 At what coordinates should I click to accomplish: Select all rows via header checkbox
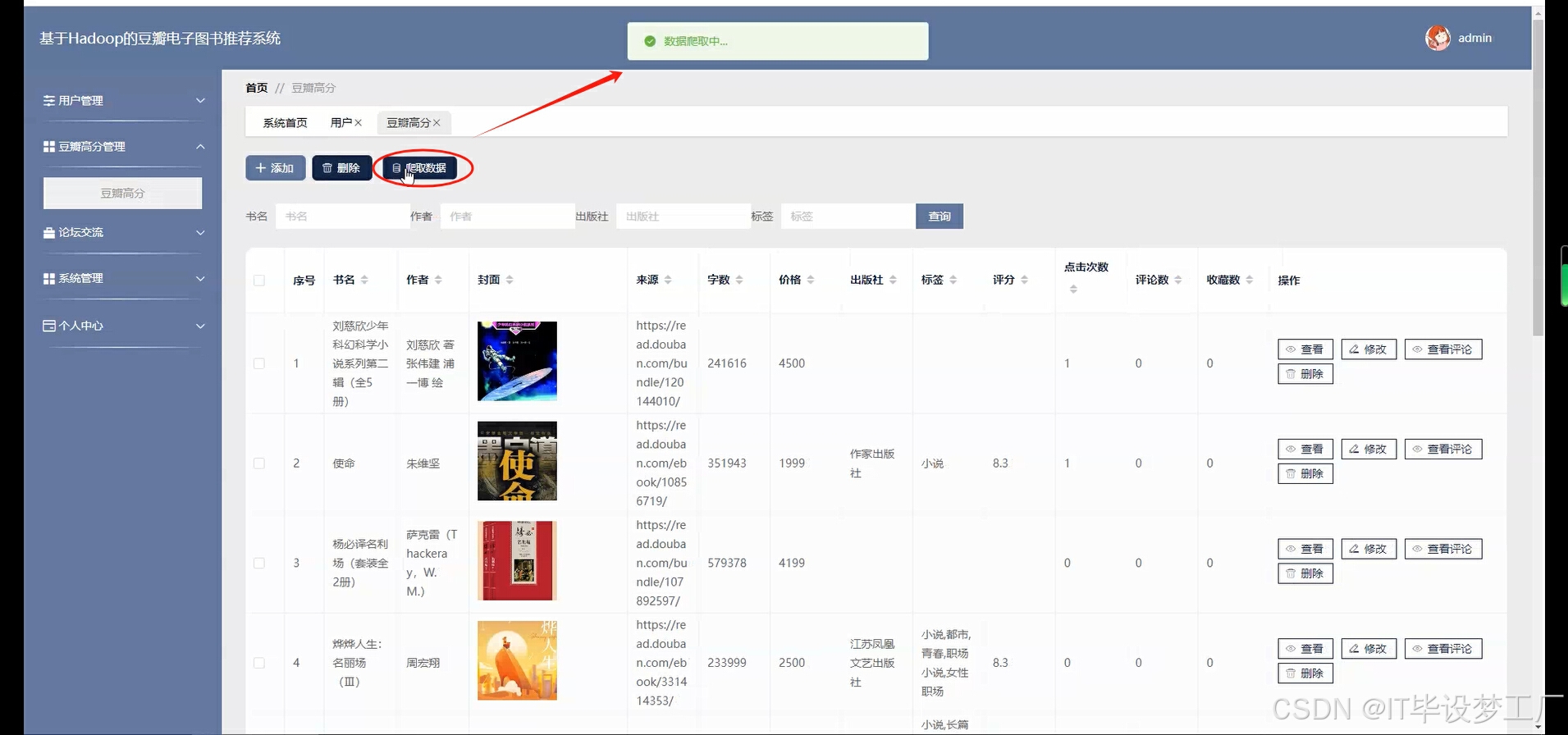259,281
